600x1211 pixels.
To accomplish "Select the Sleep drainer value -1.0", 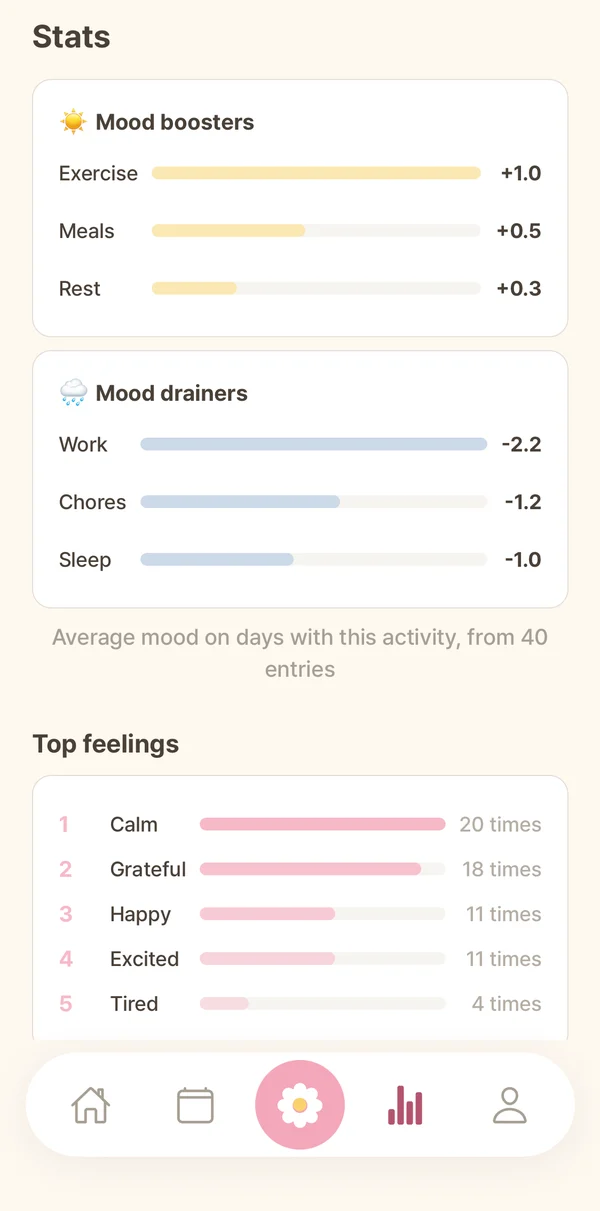I will [x=523, y=560].
